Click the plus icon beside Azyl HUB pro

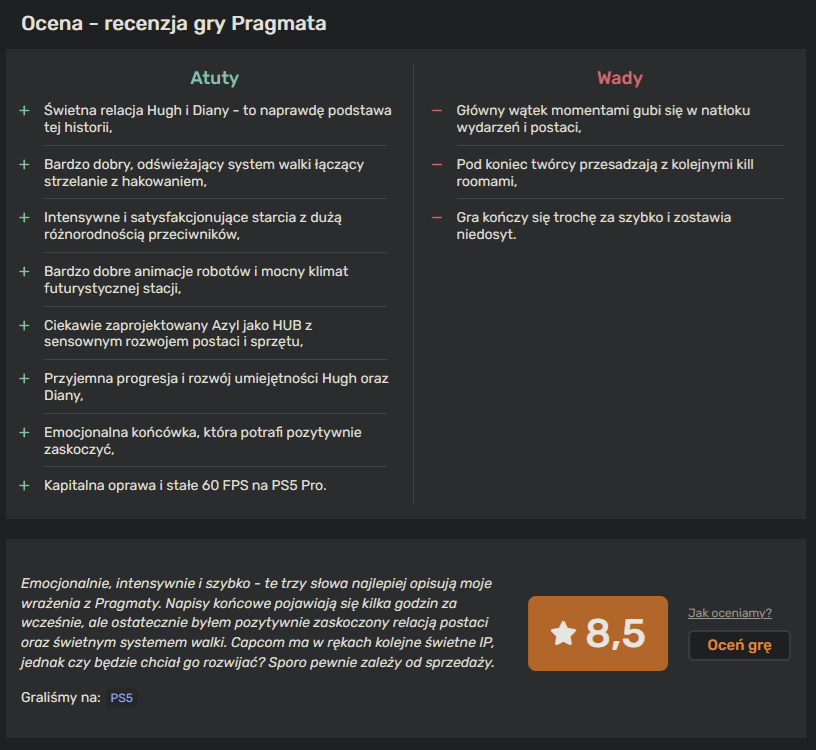point(24,325)
